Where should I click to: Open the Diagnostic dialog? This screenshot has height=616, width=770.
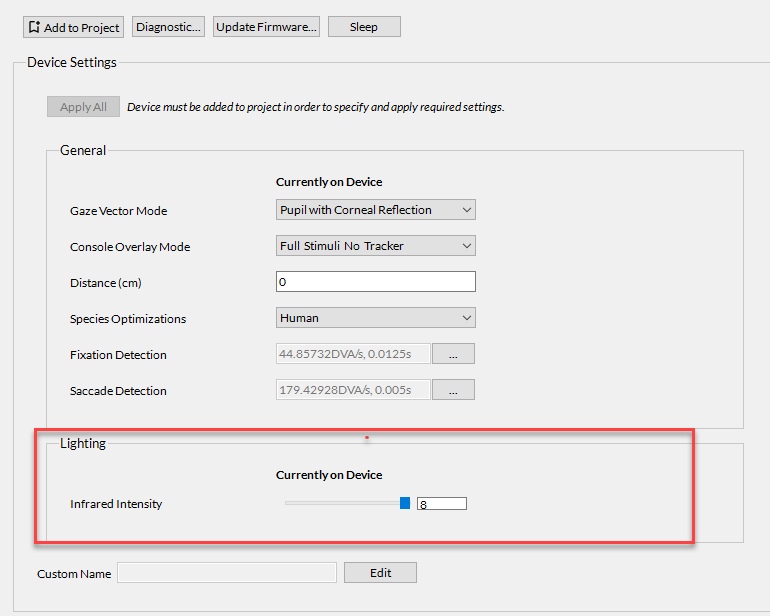[x=169, y=27]
